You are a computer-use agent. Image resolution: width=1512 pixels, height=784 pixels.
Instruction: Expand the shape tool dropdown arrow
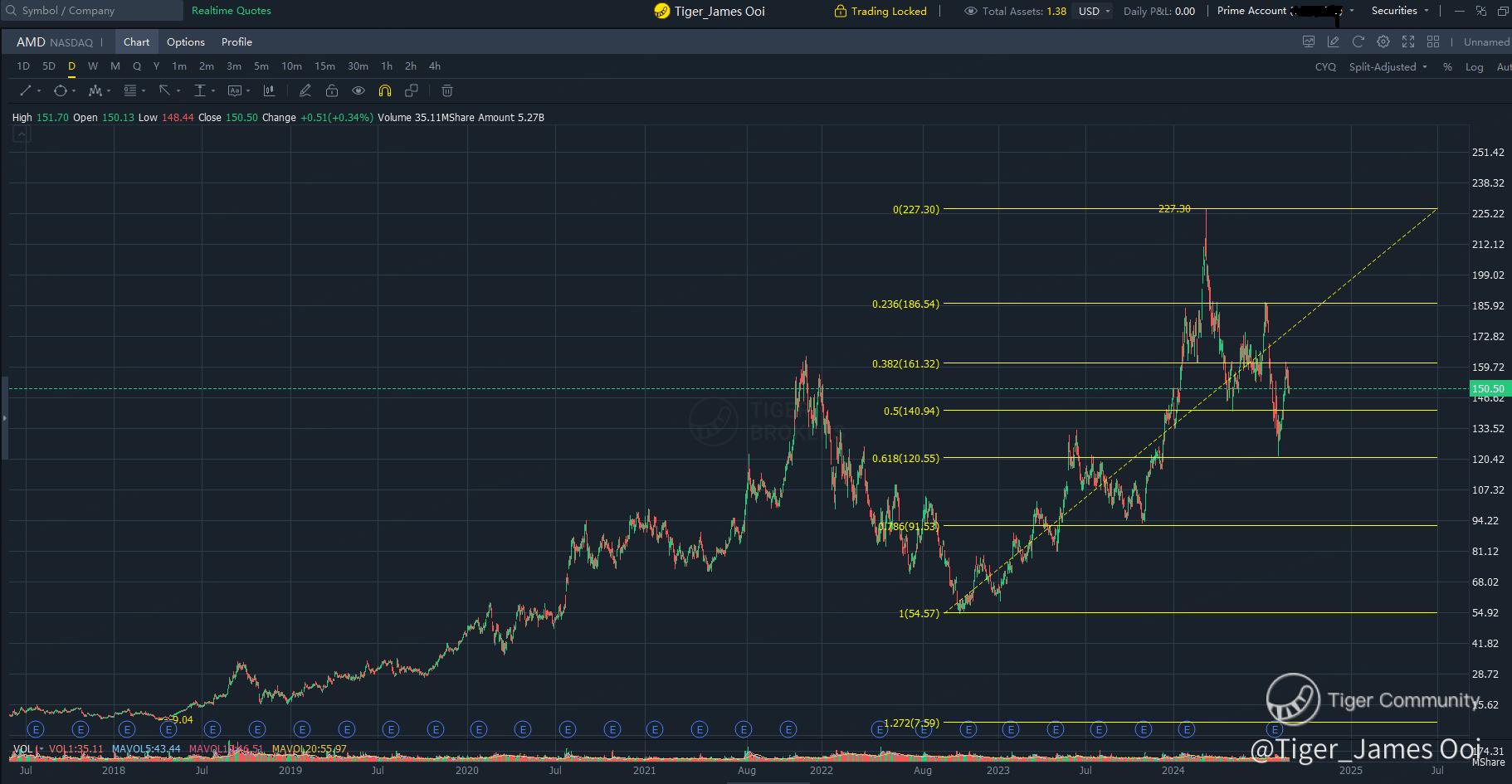(x=74, y=91)
